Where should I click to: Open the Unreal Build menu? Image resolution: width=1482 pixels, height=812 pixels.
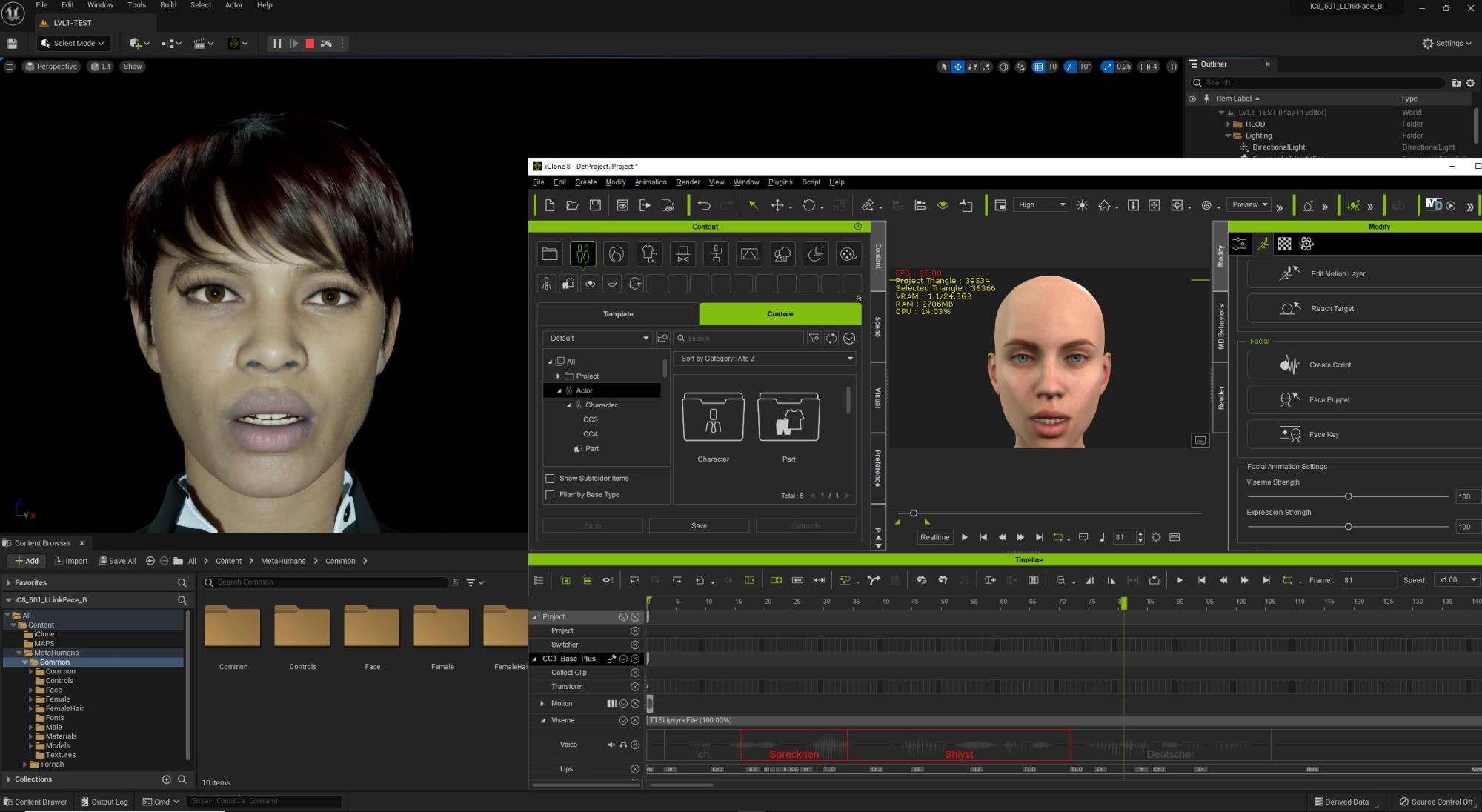[168, 5]
